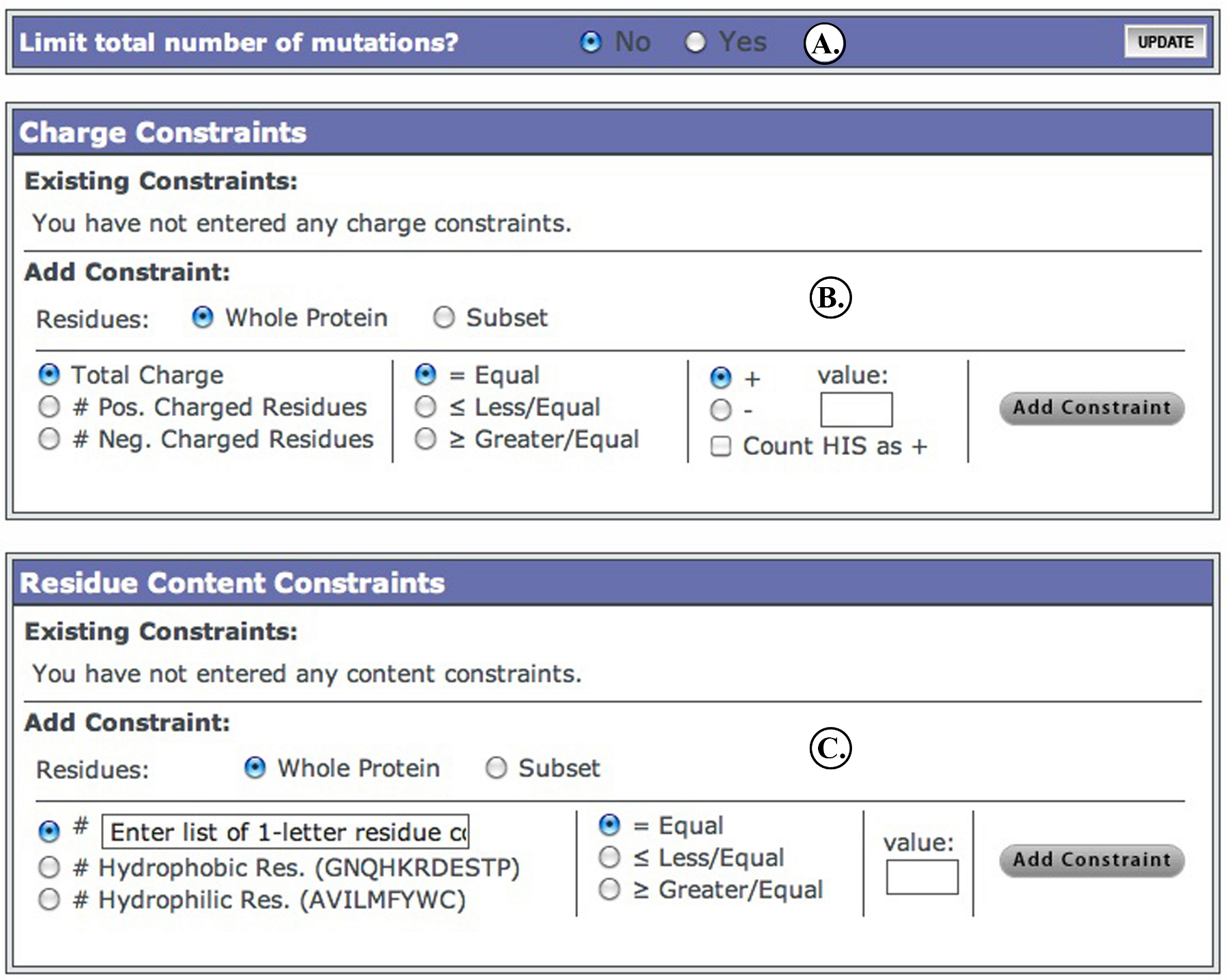Viewport: 1228px width, 980px height.
Task: Choose Subset residues under Charge Constraints
Action: pos(444,317)
